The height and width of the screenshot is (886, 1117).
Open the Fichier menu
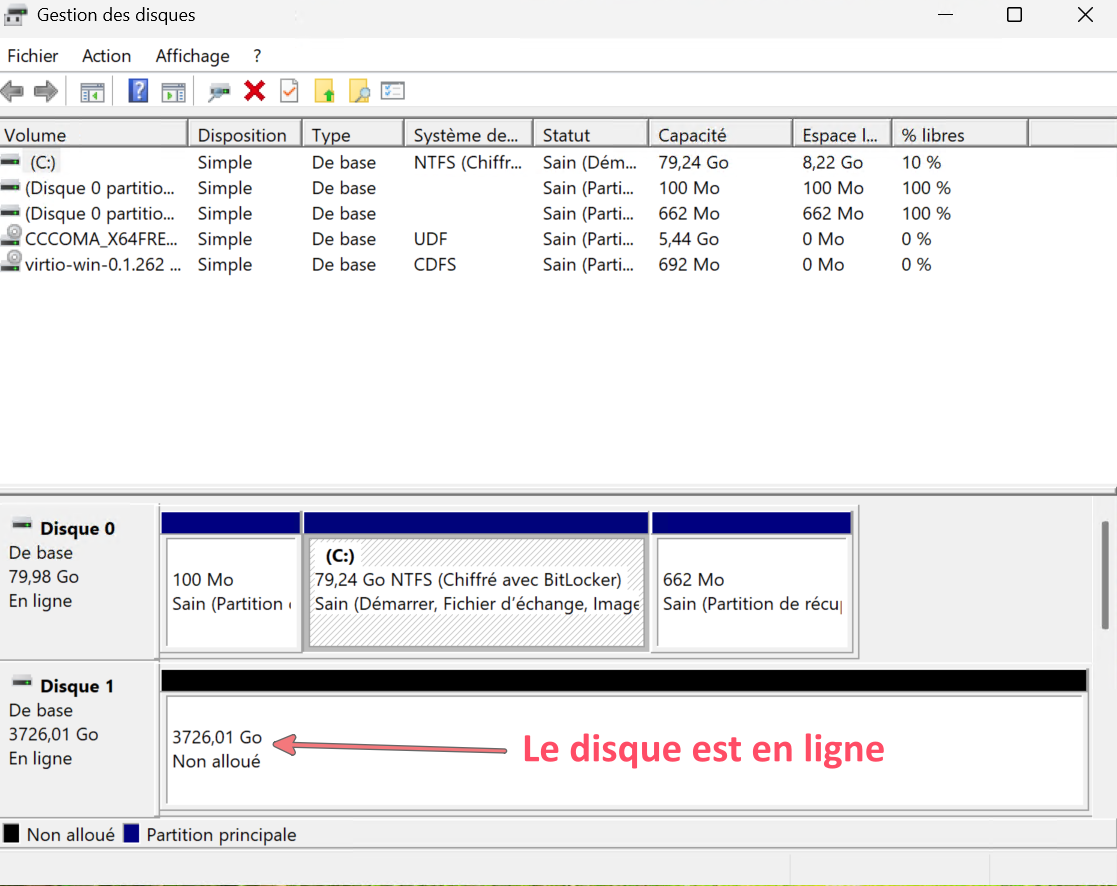[x=33, y=56]
